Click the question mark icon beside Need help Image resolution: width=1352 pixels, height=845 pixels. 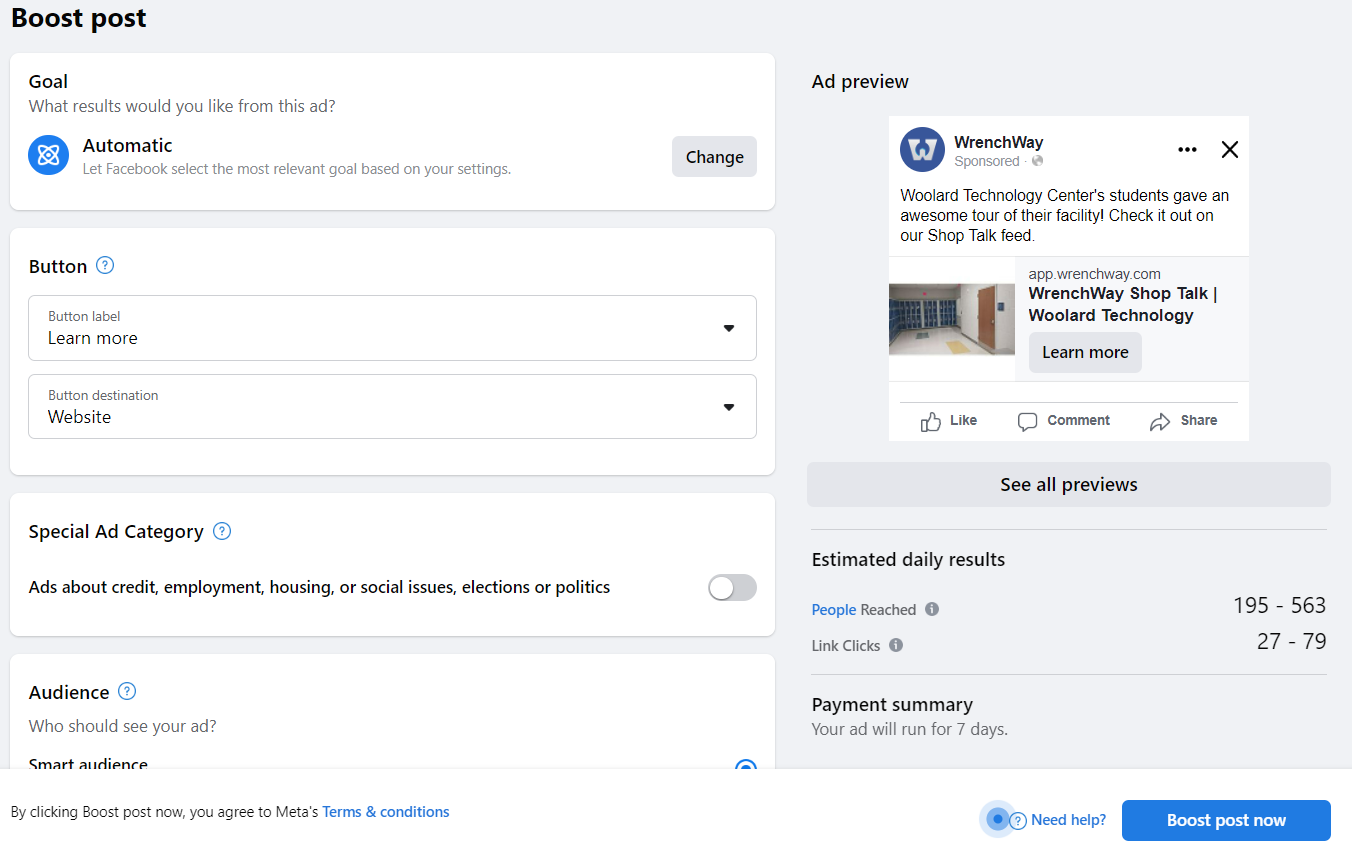(1018, 821)
